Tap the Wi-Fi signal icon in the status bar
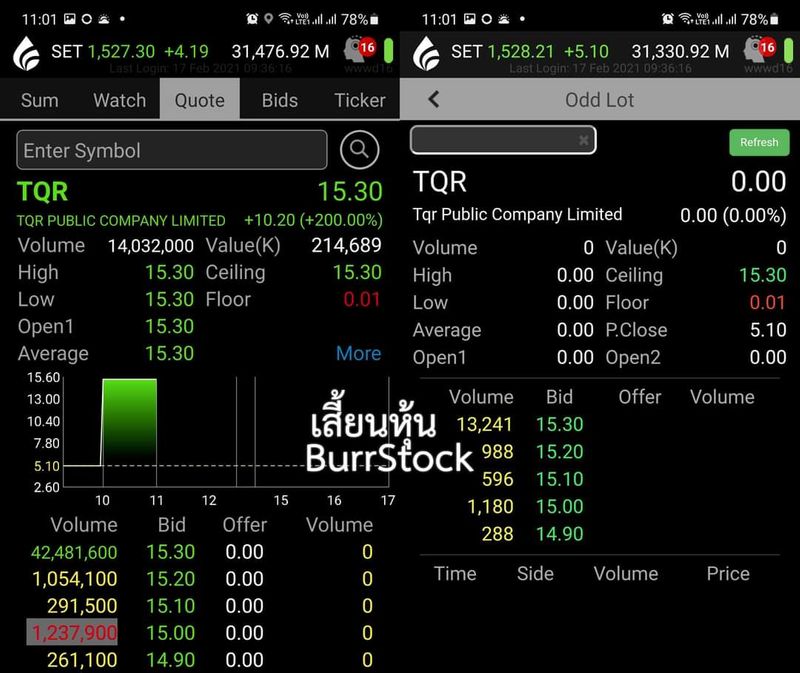The width and height of the screenshot is (800, 673). [x=286, y=18]
